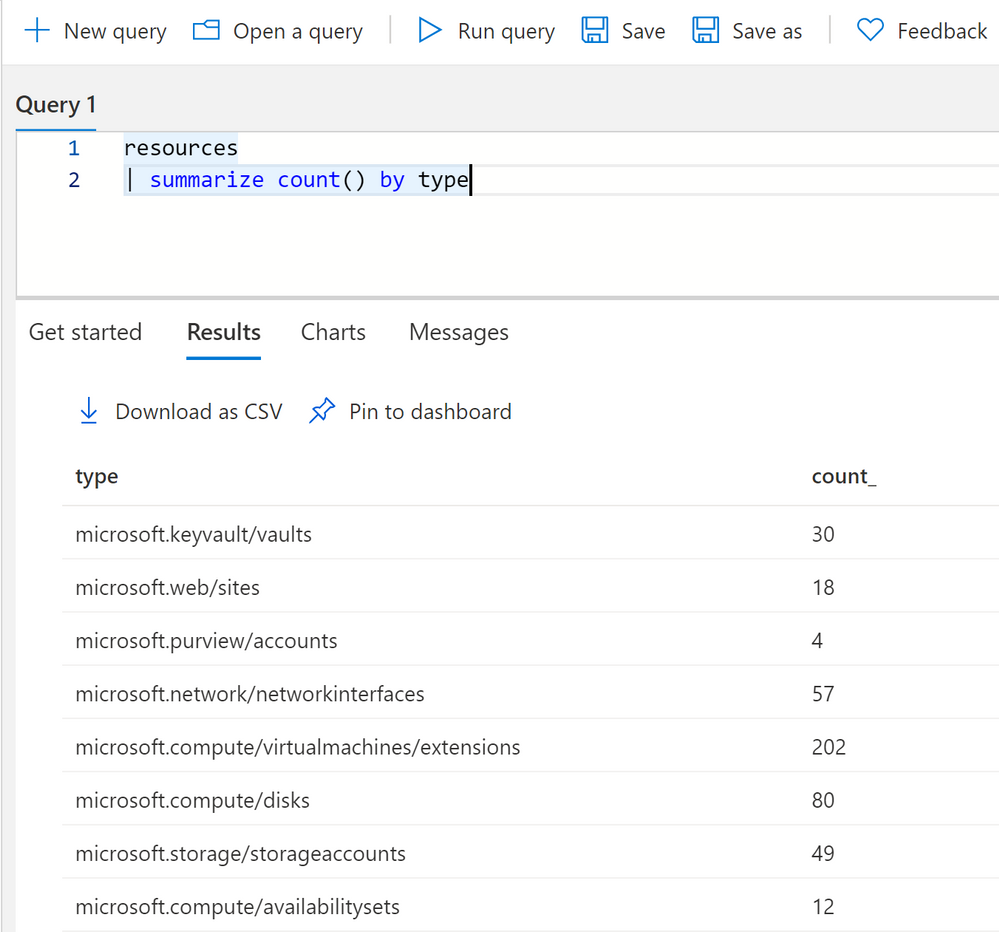Click Download as CSV text
Screen dimensions: 999x932
click(199, 412)
